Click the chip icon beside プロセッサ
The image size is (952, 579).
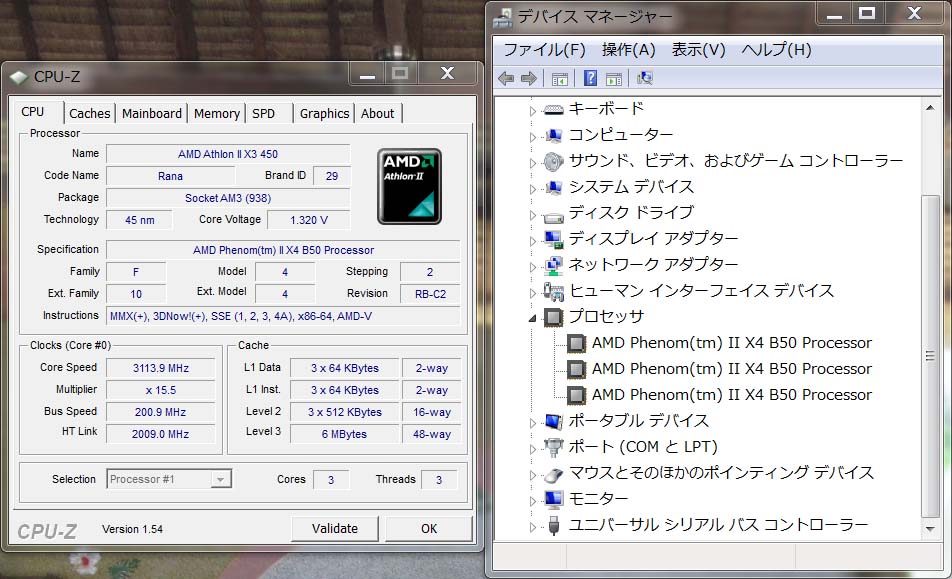pos(554,317)
